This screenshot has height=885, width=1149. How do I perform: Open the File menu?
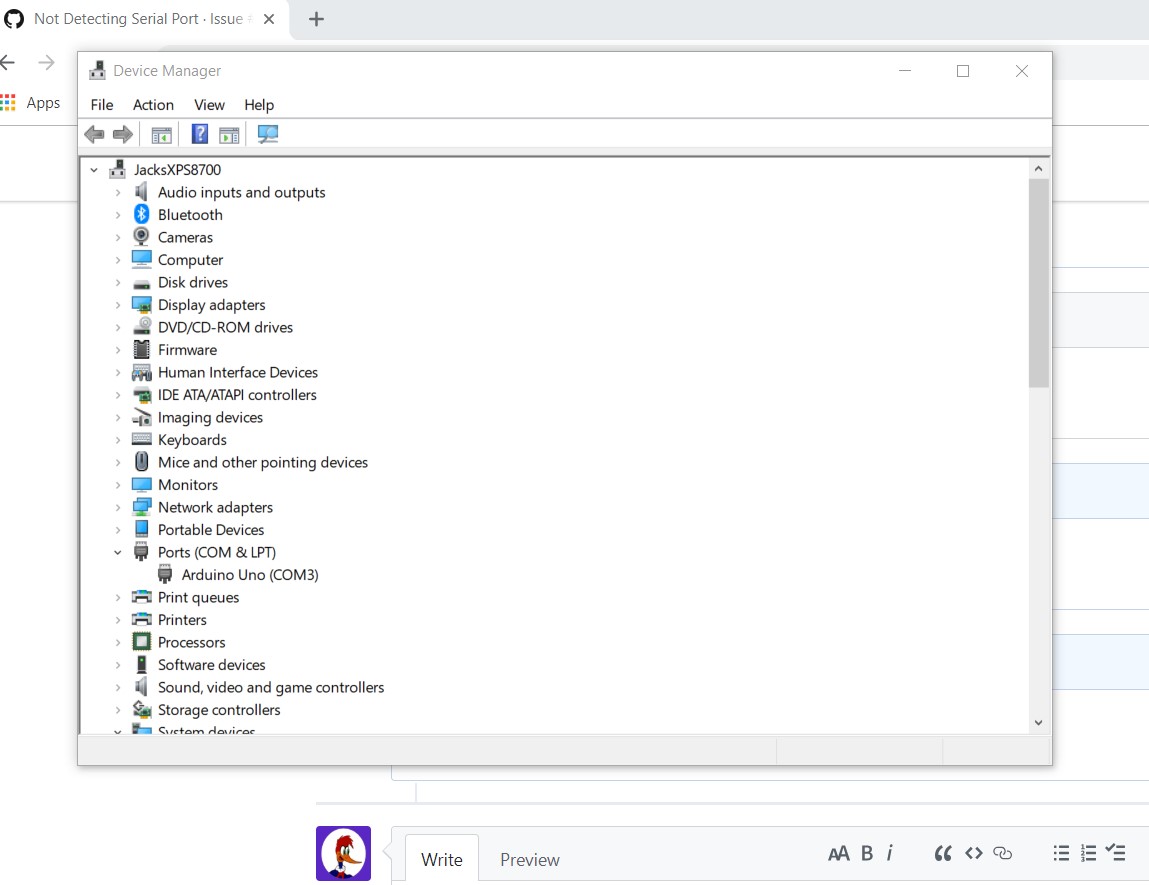click(x=102, y=105)
